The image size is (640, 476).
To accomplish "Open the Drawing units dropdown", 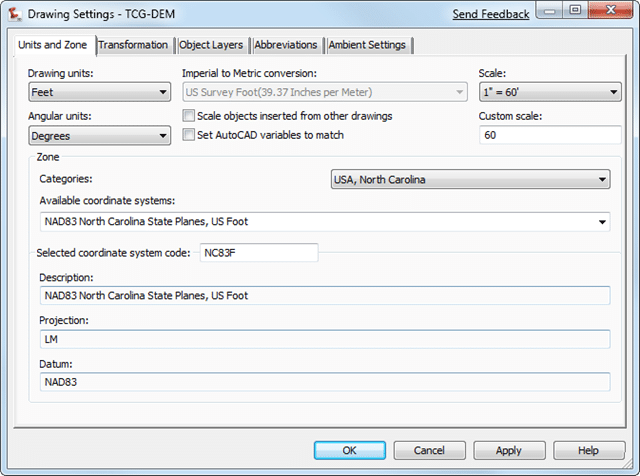I will coord(99,93).
